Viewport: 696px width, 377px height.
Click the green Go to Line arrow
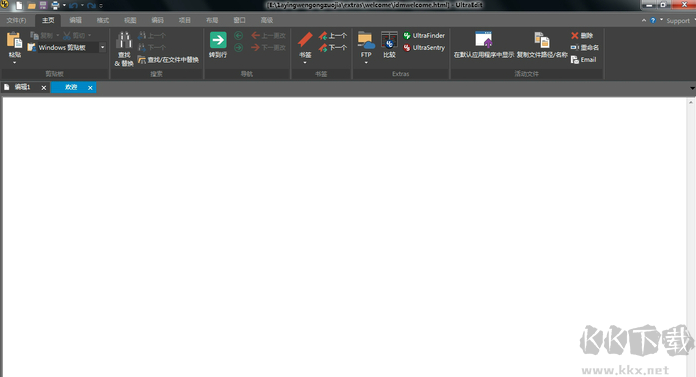(x=218, y=40)
